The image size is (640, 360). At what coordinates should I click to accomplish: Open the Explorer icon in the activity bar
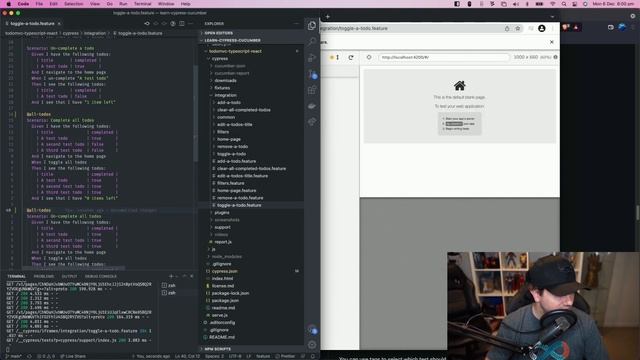[x=312, y=25]
